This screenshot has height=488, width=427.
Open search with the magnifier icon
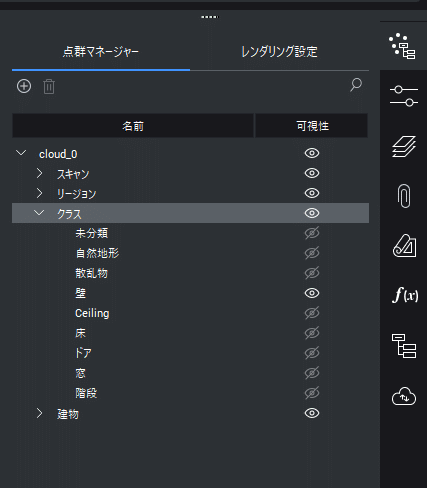[356, 85]
